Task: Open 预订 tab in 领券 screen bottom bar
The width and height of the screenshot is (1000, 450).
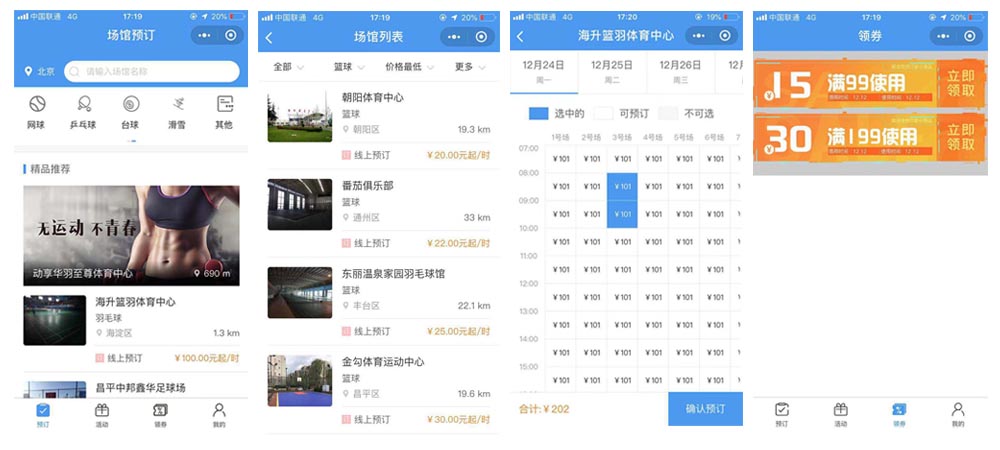Action: coord(781,415)
